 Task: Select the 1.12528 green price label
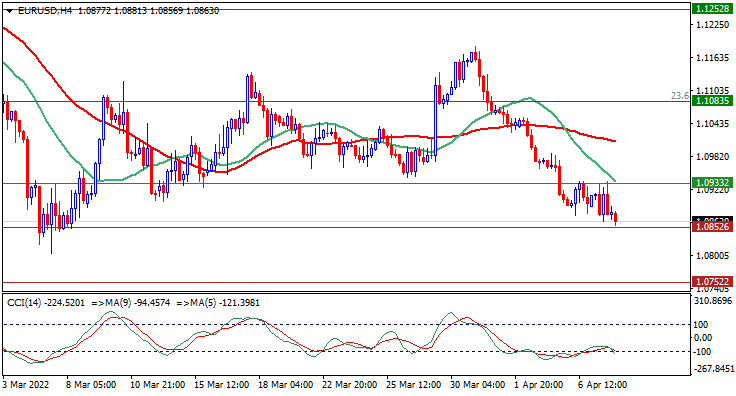coord(712,9)
